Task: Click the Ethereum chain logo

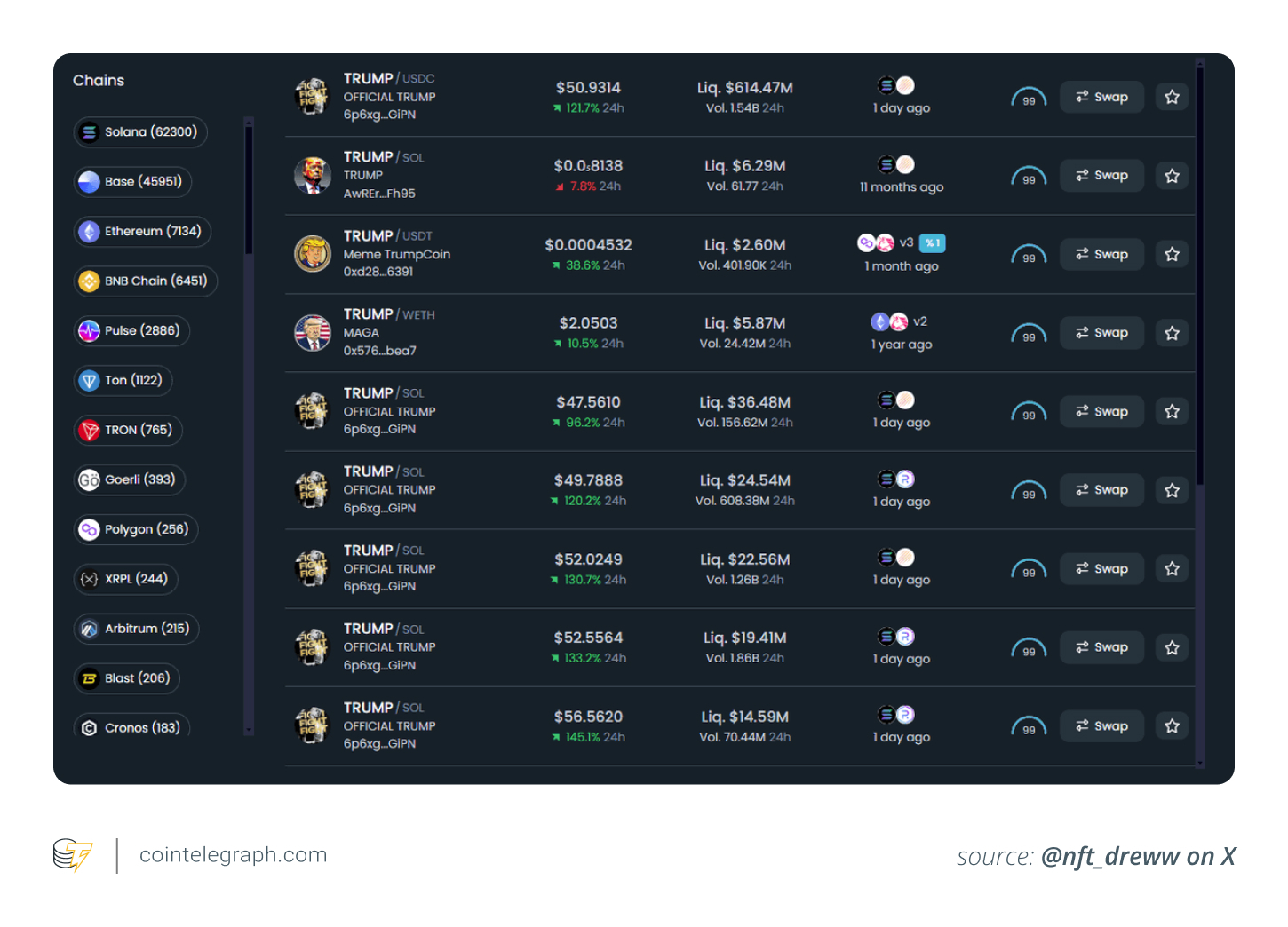Action: 89,232
